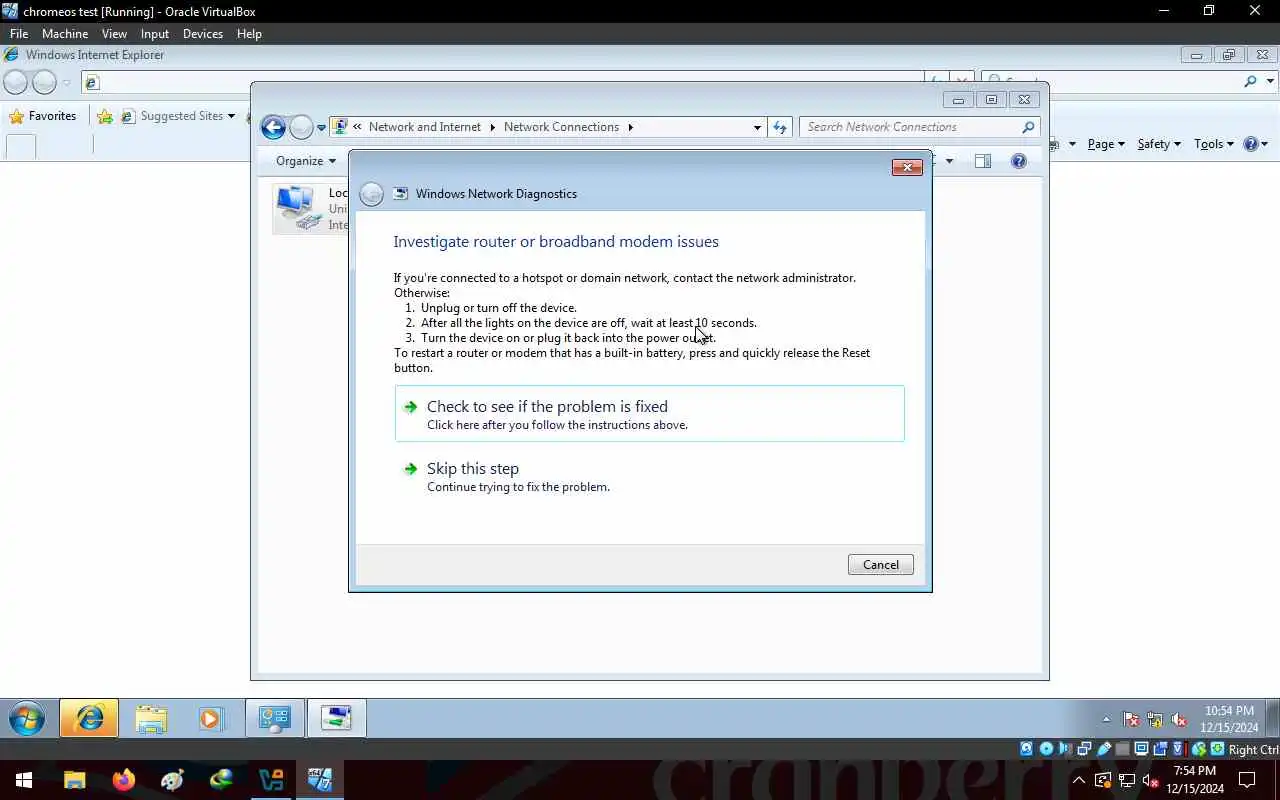Toggle the preview pane in Network Connections

(x=983, y=161)
